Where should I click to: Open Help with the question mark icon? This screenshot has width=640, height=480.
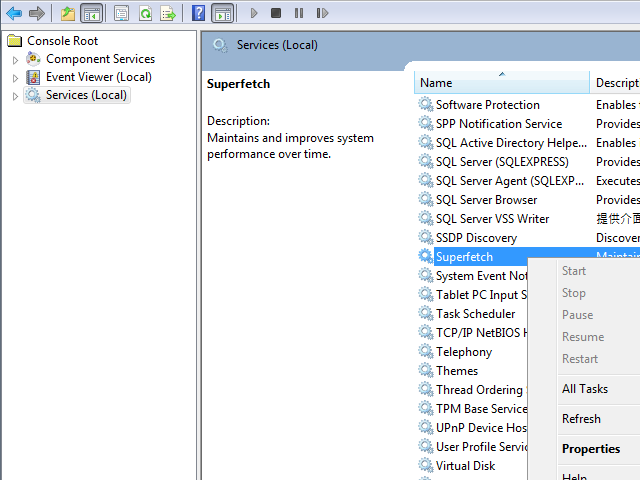point(198,13)
